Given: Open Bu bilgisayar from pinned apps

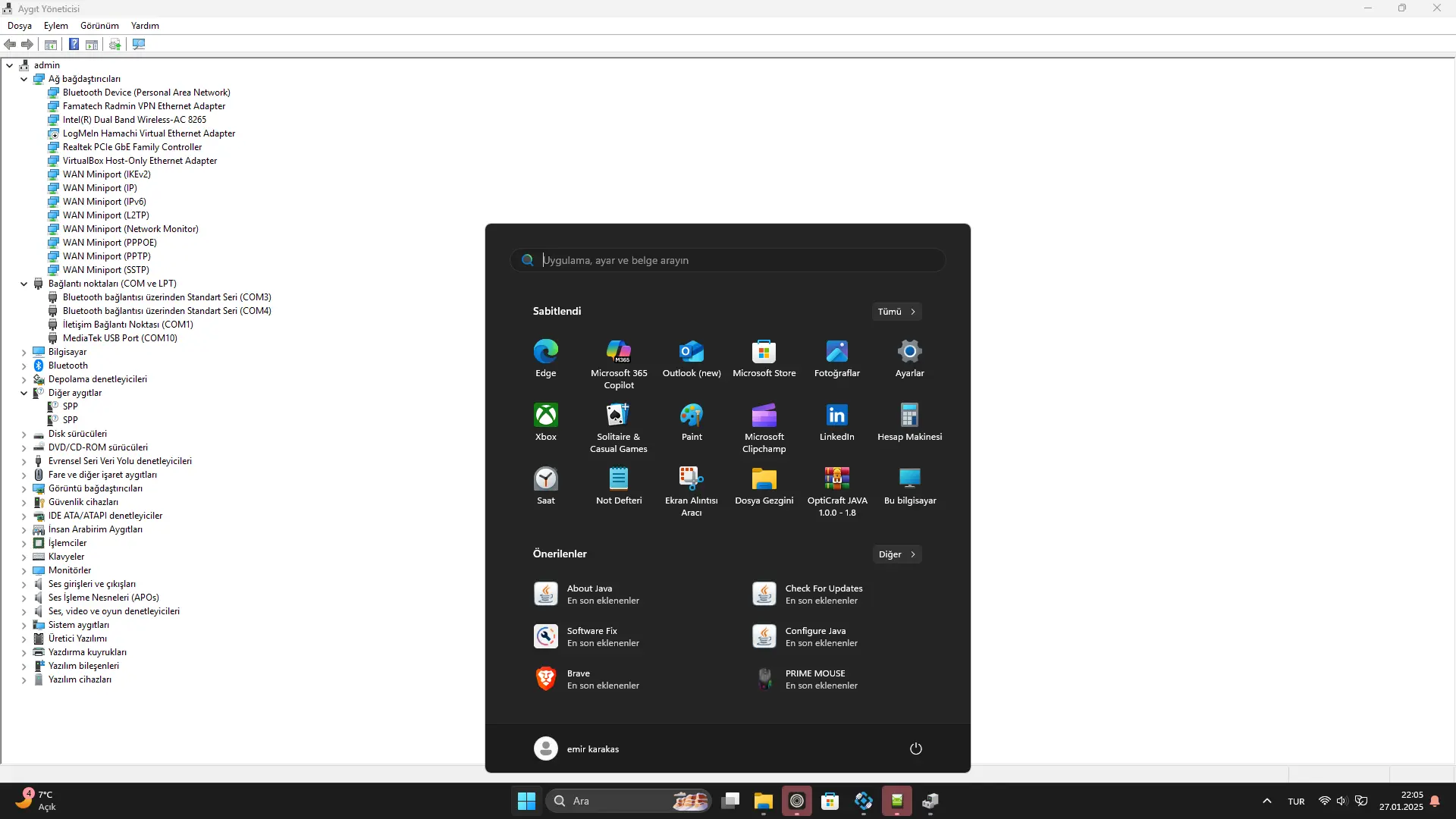Looking at the screenshot, I should (x=910, y=486).
